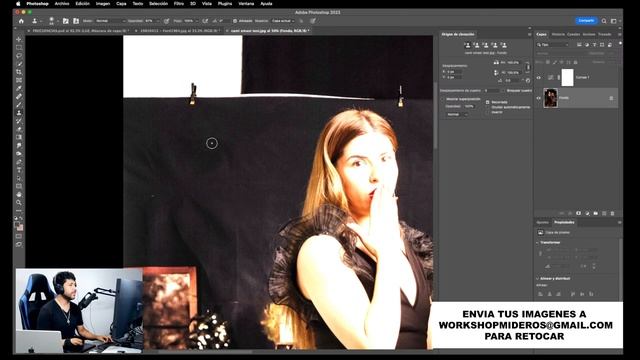The height and width of the screenshot is (360, 640).
Task: Swap foreground and background colors
Action: pyautogui.click(x=21, y=219)
